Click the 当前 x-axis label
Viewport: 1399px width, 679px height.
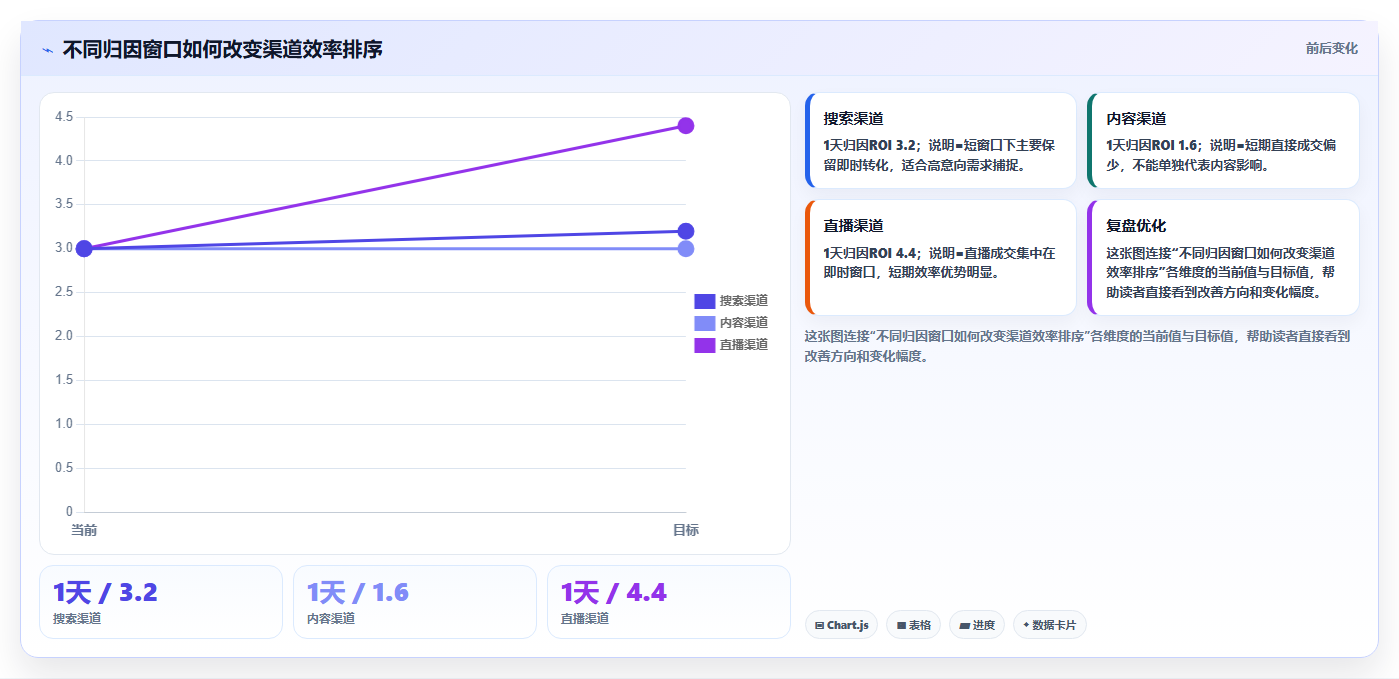tap(84, 530)
